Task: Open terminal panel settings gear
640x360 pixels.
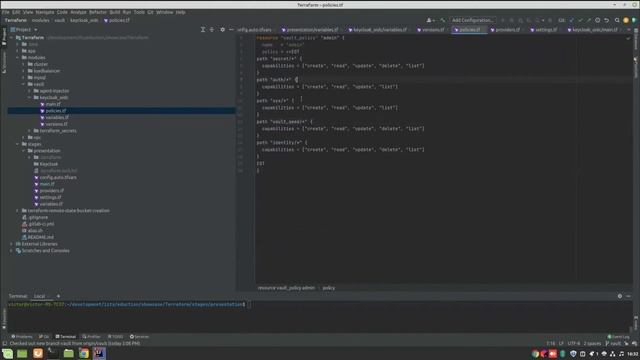Action: tap(620, 296)
